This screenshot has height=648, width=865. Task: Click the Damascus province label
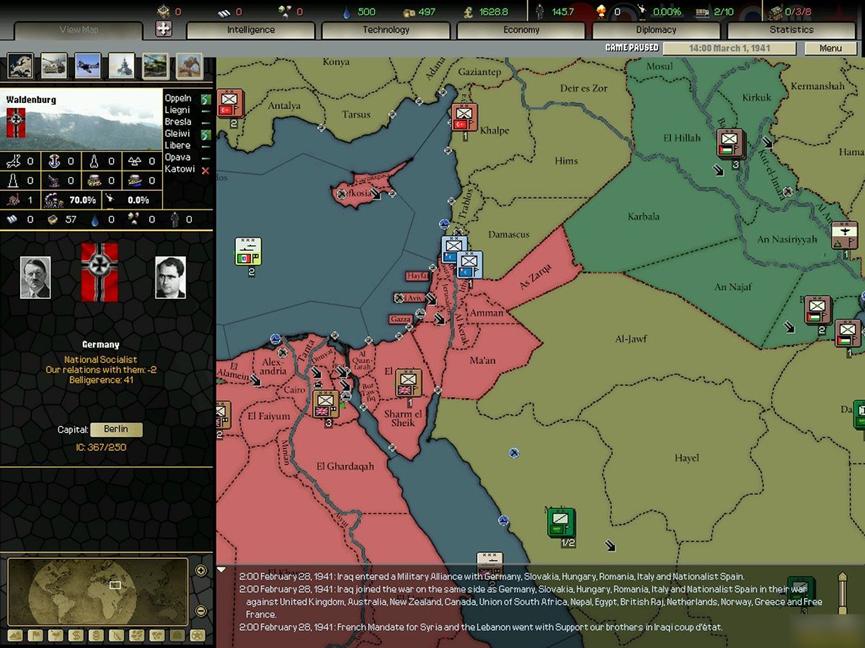(508, 234)
